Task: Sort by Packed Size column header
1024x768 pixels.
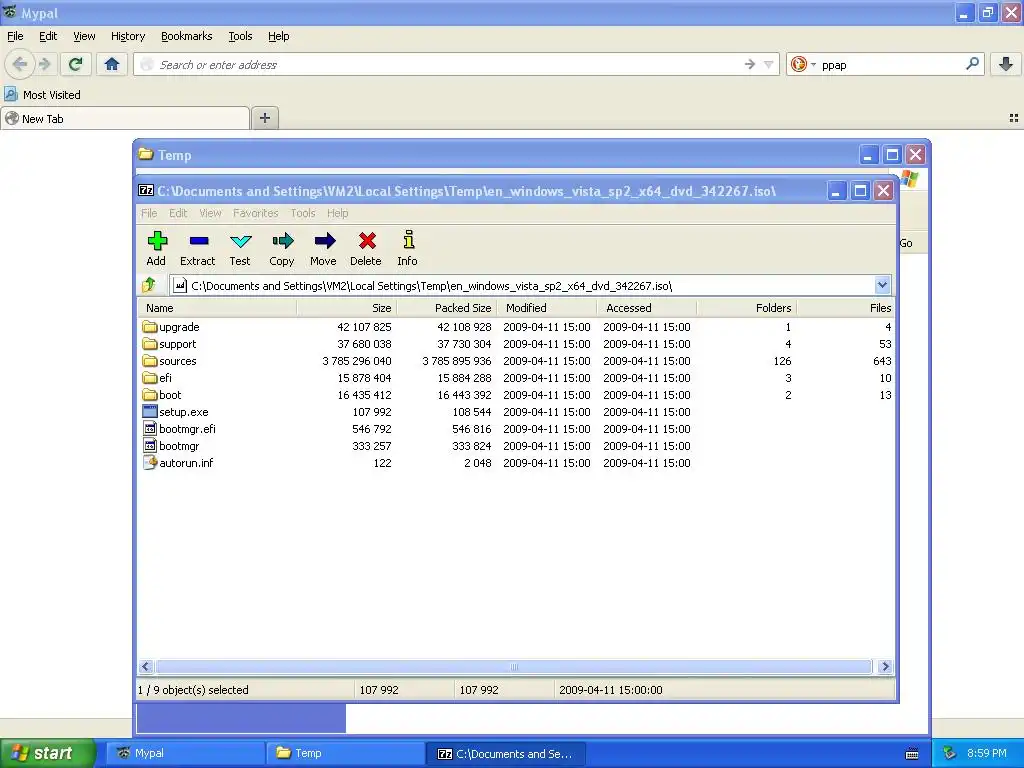Action: (x=447, y=308)
